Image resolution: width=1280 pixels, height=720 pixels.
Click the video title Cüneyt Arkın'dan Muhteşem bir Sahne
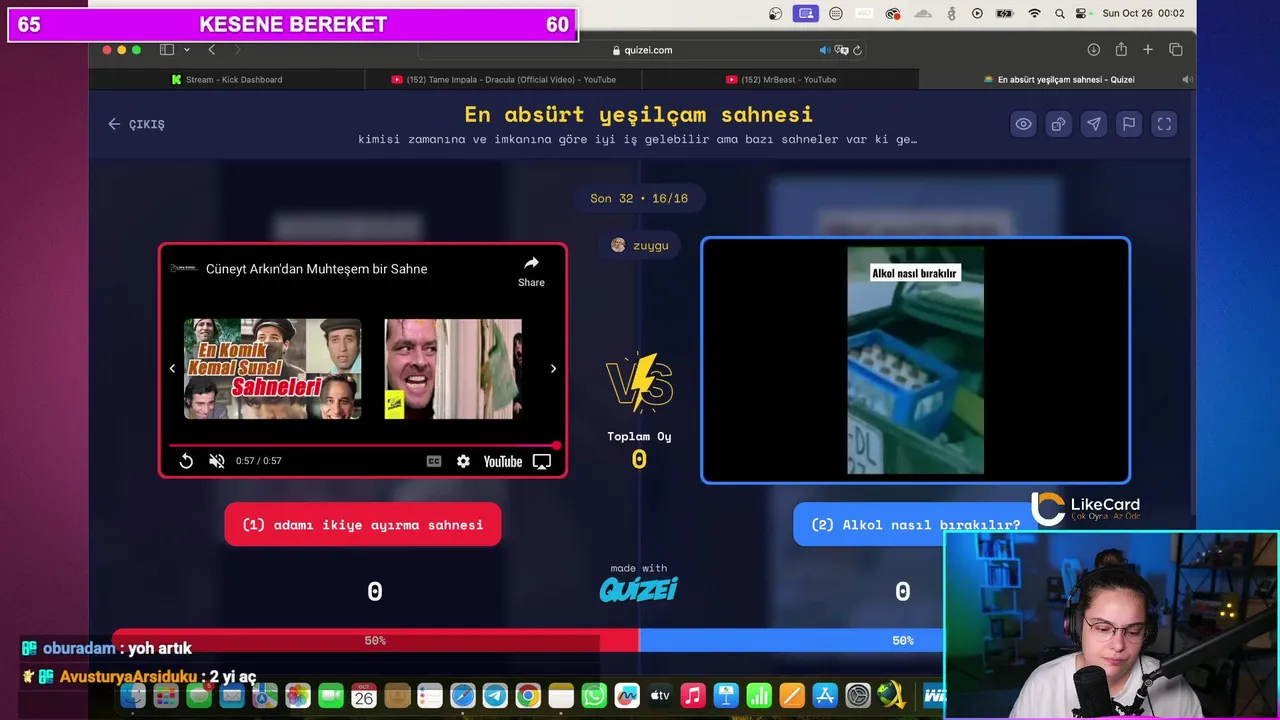[316, 269]
